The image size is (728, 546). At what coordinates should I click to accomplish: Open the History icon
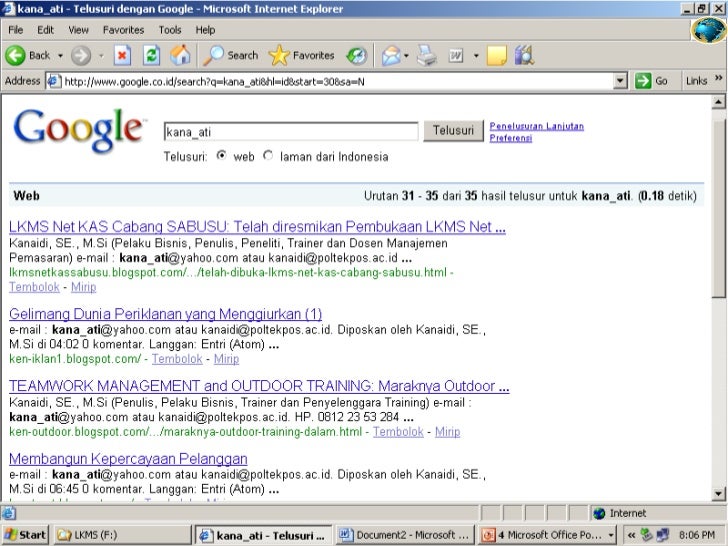pos(357,56)
